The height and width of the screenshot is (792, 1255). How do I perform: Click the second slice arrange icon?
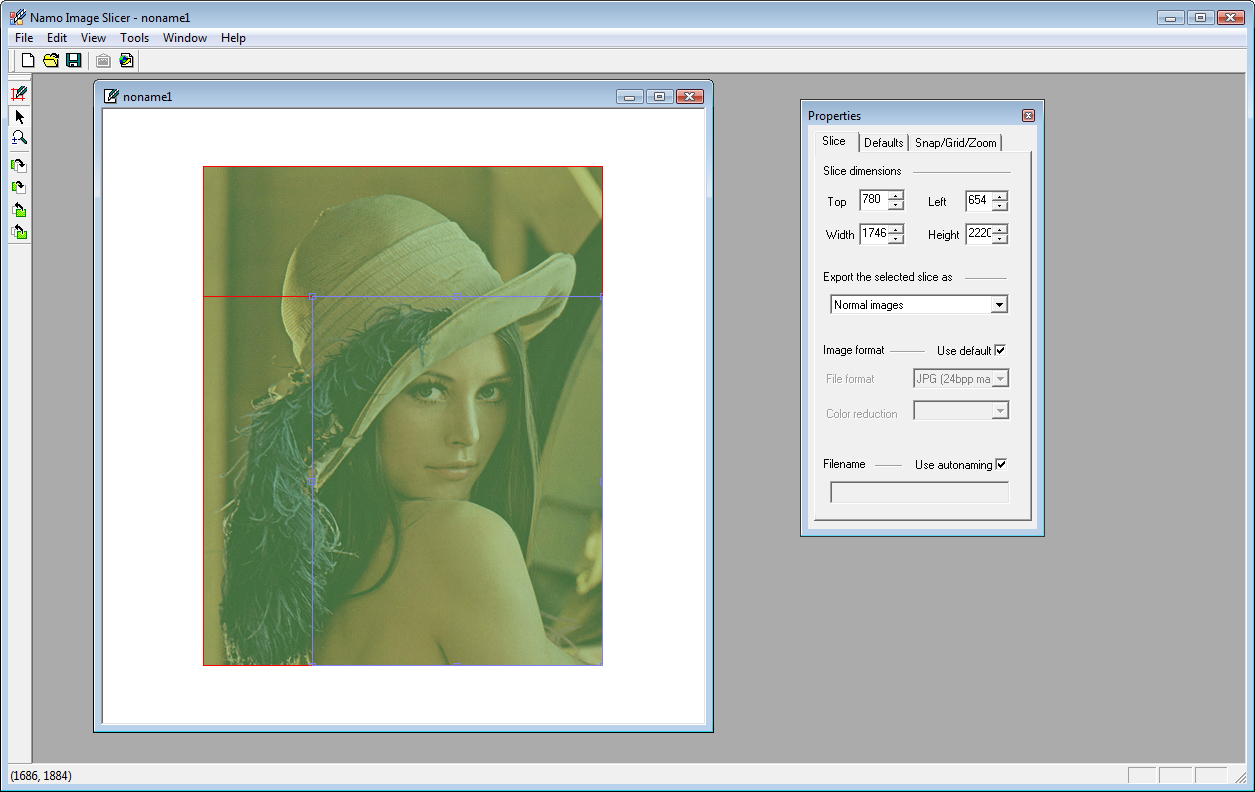(x=19, y=187)
